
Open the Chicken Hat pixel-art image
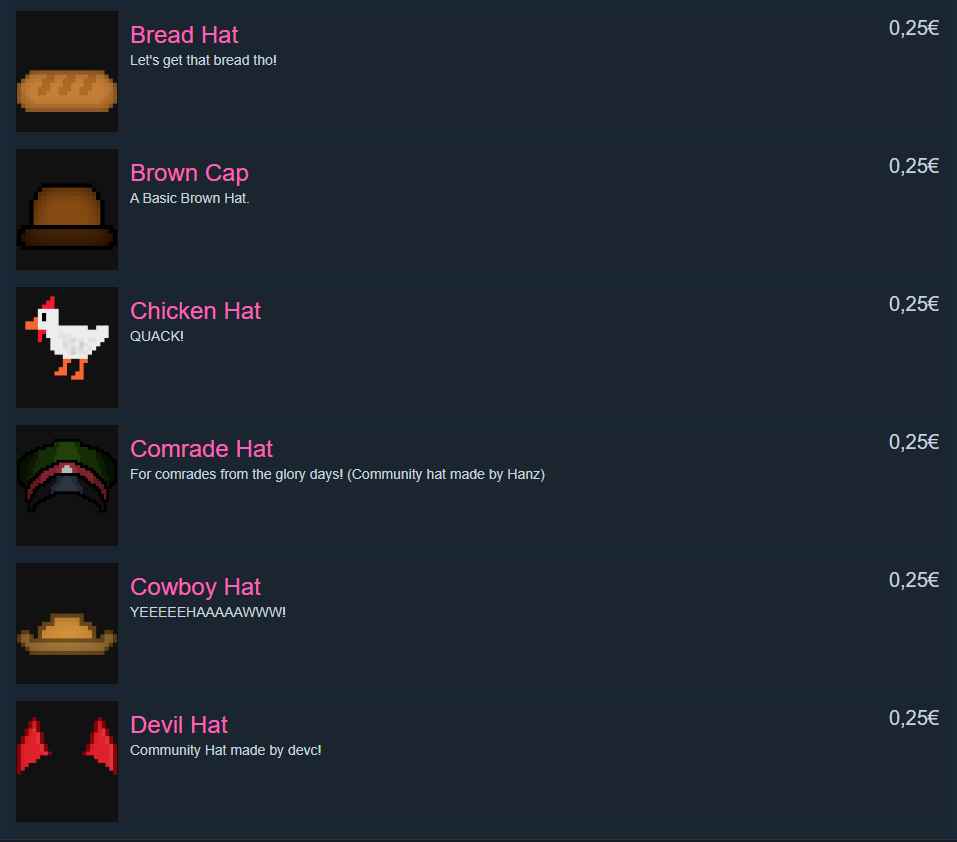tap(67, 347)
